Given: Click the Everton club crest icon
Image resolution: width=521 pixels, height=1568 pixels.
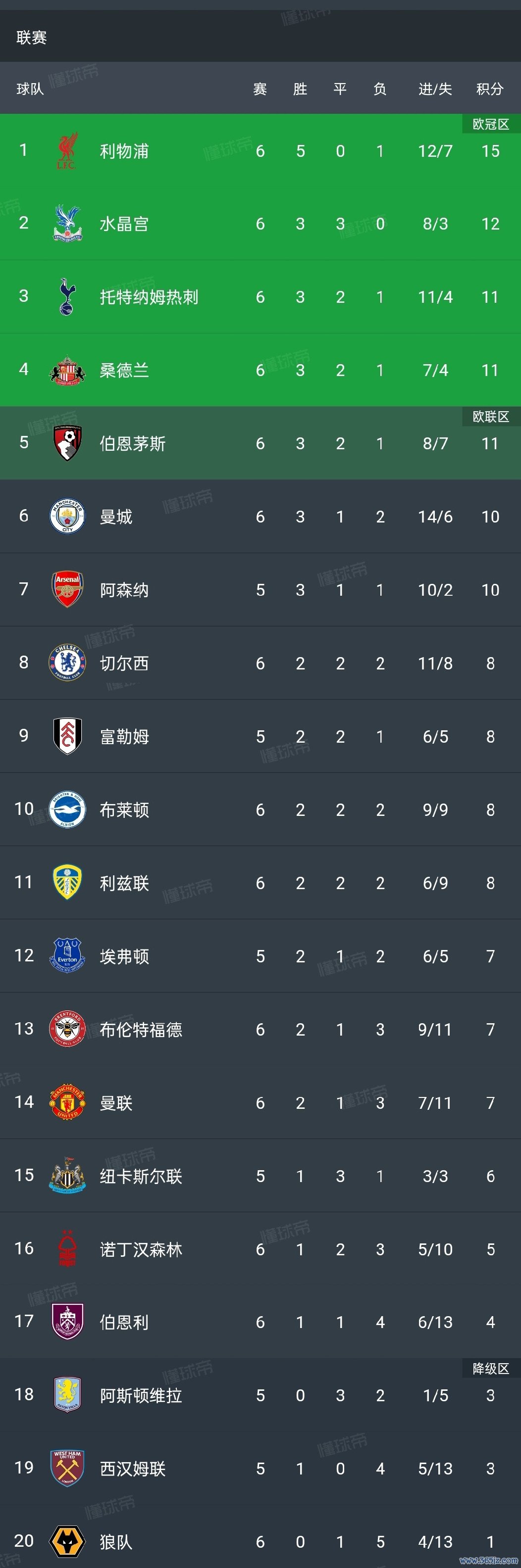Looking at the screenshot, I should point(67,955).
